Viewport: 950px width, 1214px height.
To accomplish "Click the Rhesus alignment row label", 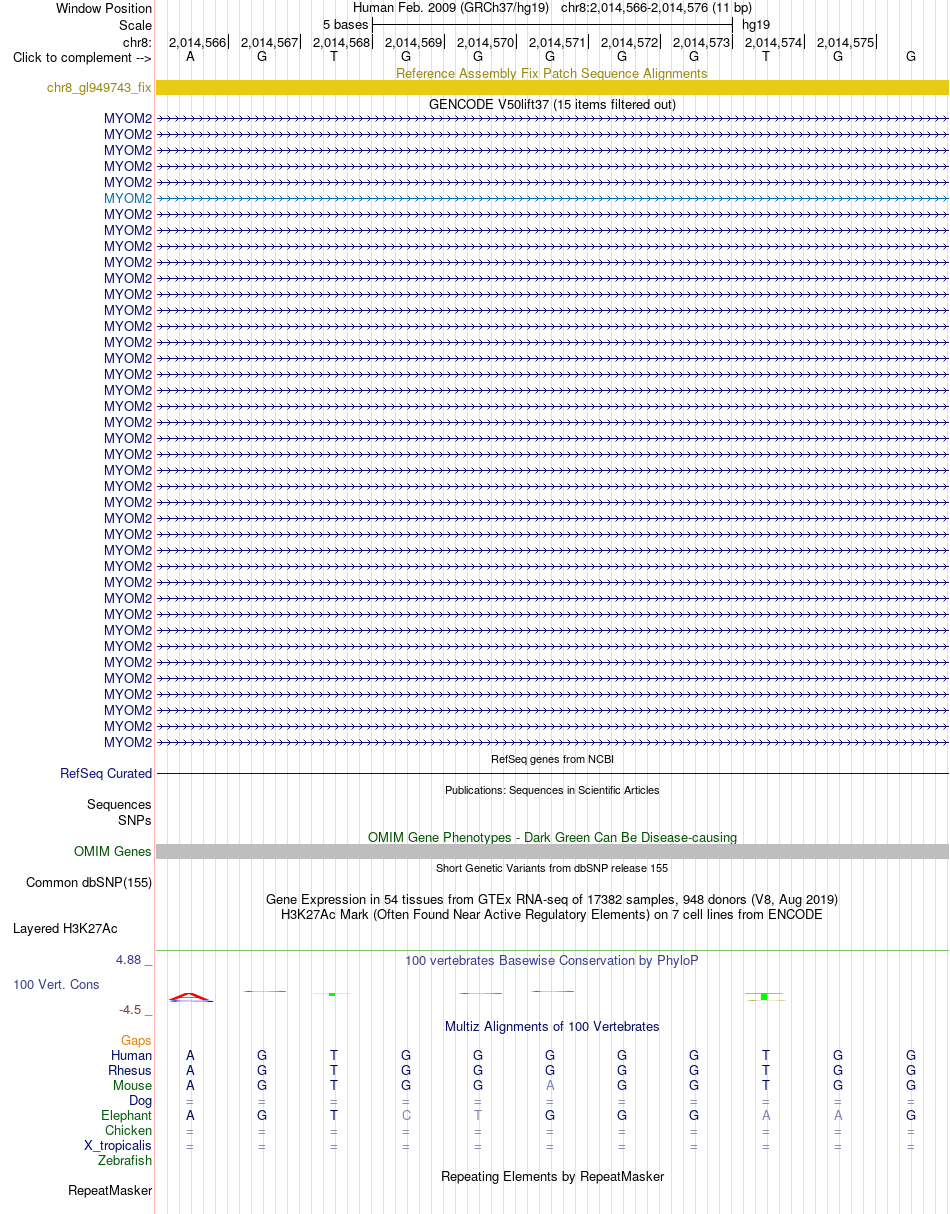I will click(x=130, y=1071).
